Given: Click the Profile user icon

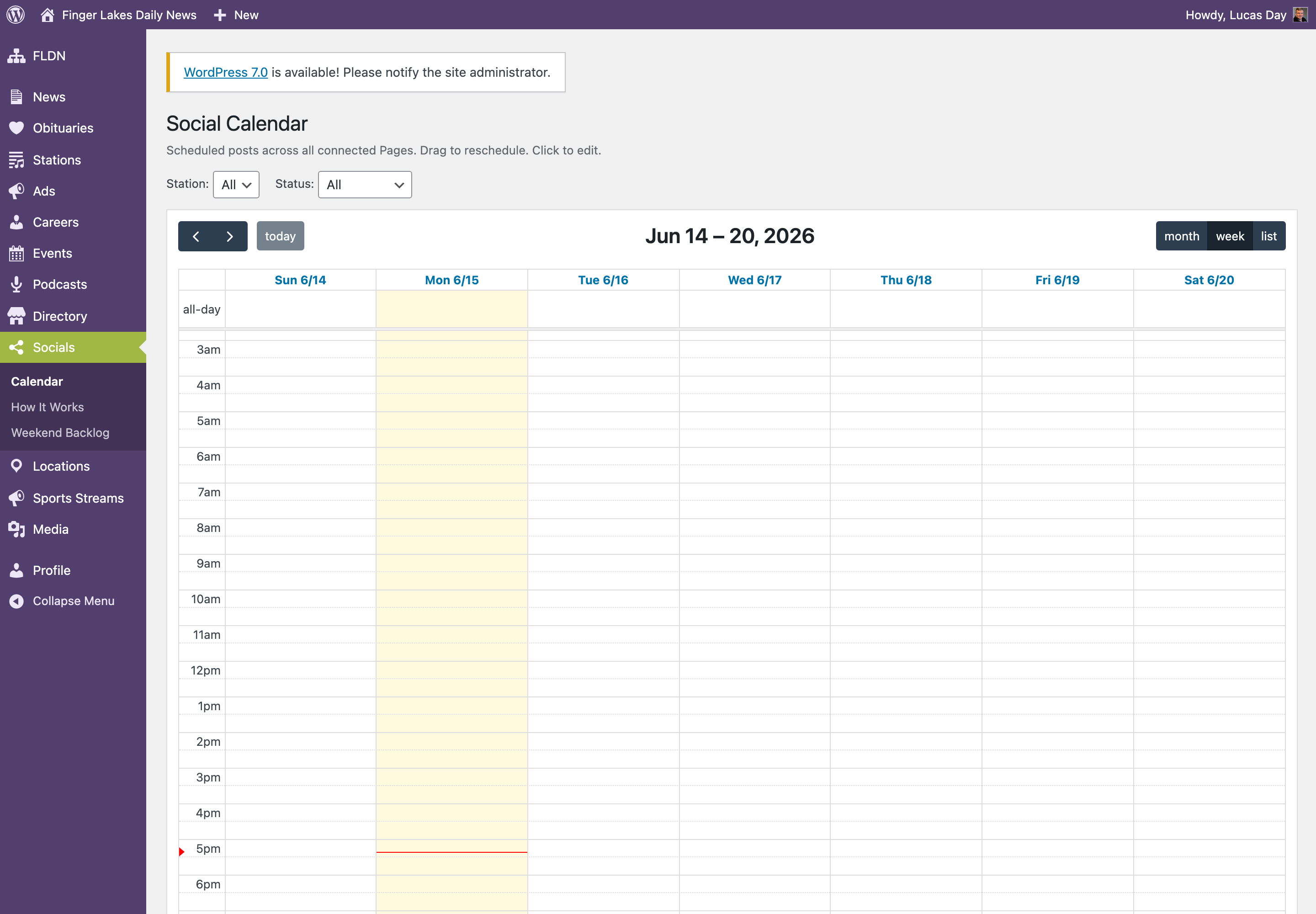Looking at the screenshot, I should coord(16,570).
